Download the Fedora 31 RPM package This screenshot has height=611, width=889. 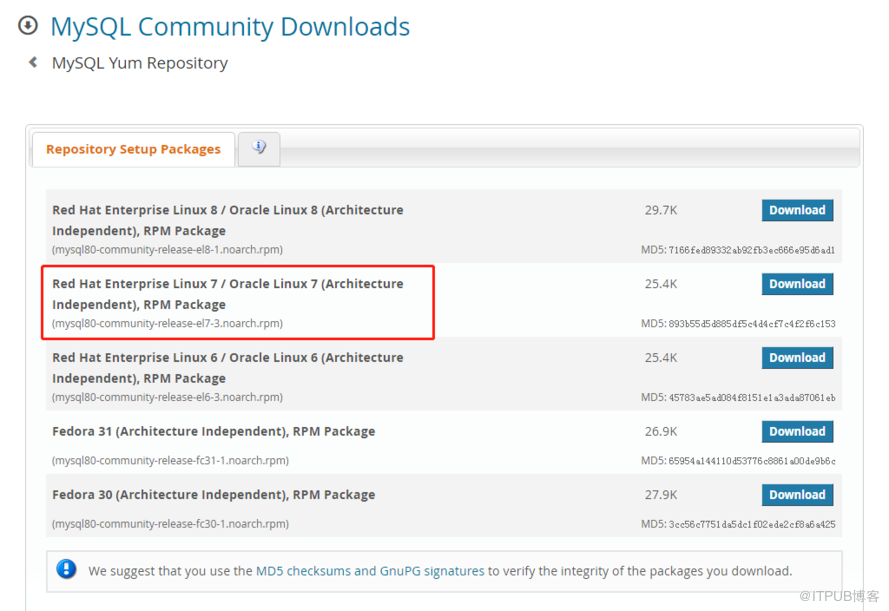[x=797, y=431]
